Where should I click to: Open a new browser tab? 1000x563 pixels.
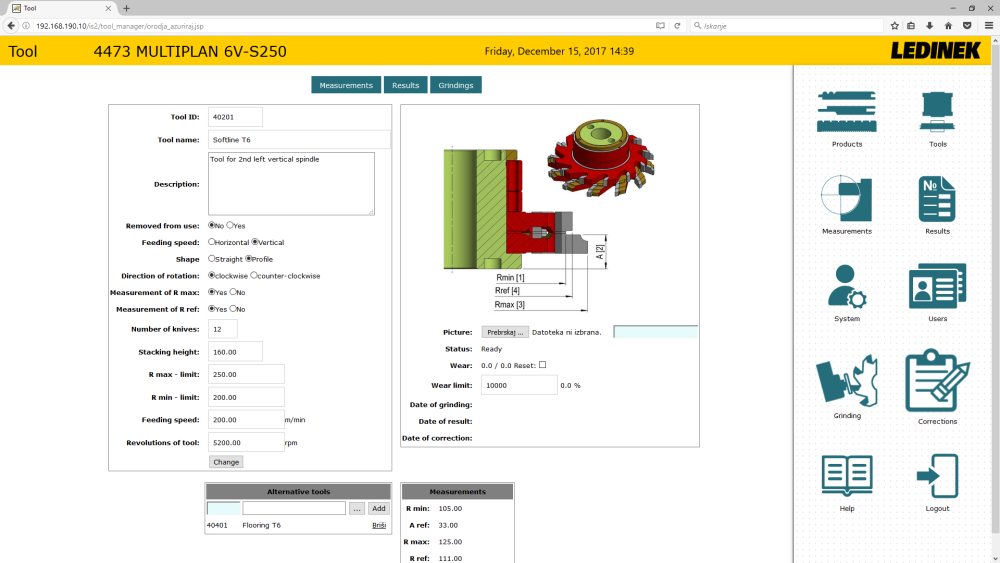click(126, 8)
